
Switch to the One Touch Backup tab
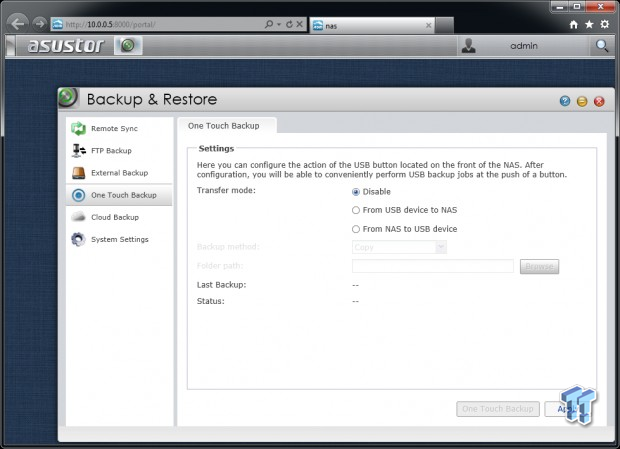(x=224, y=126)
